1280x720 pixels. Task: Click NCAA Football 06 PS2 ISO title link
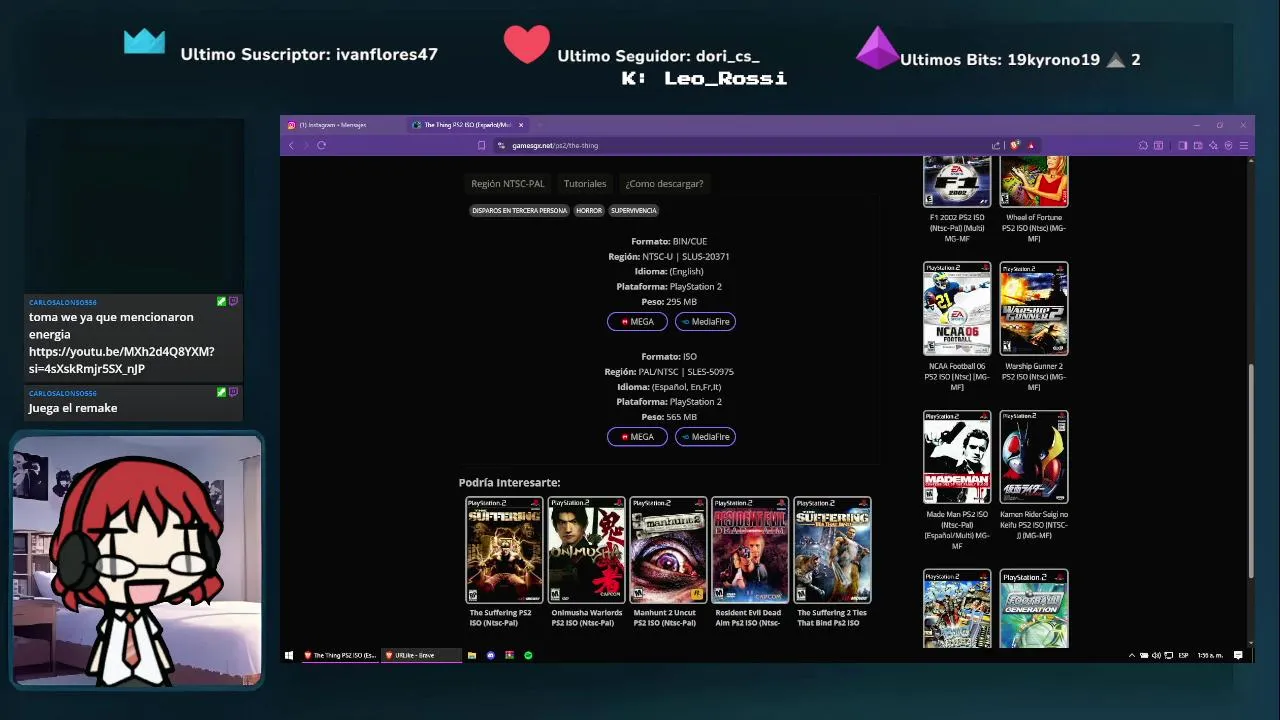click(x=957, y=377)
